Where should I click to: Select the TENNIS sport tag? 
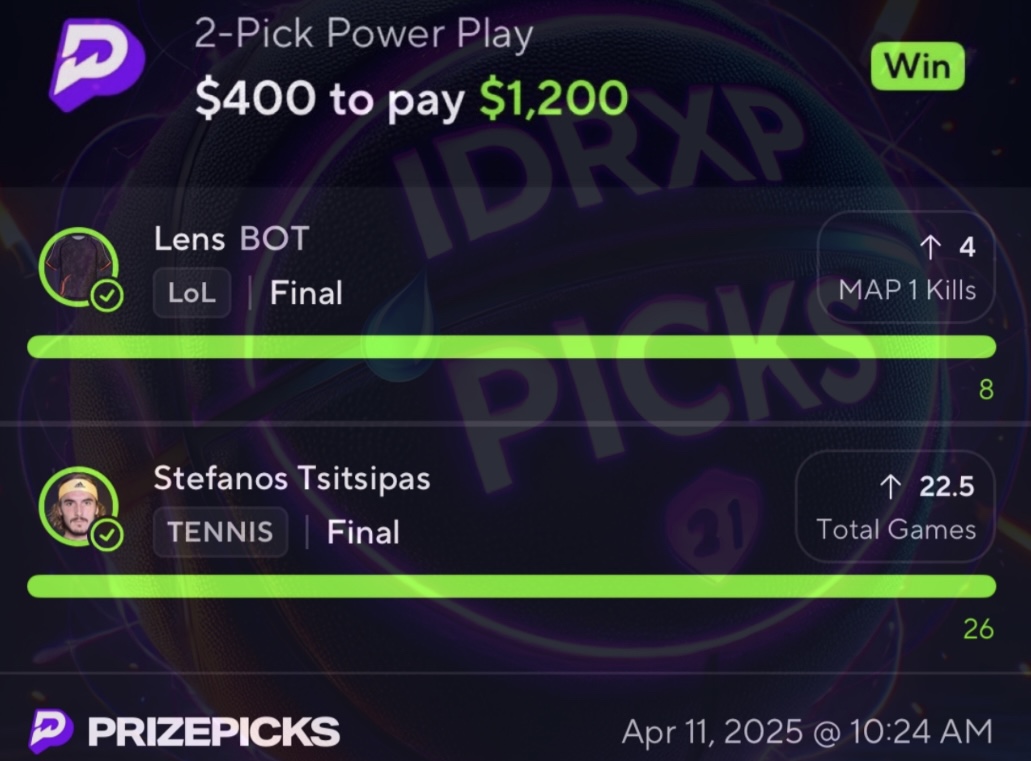[220, 532]
